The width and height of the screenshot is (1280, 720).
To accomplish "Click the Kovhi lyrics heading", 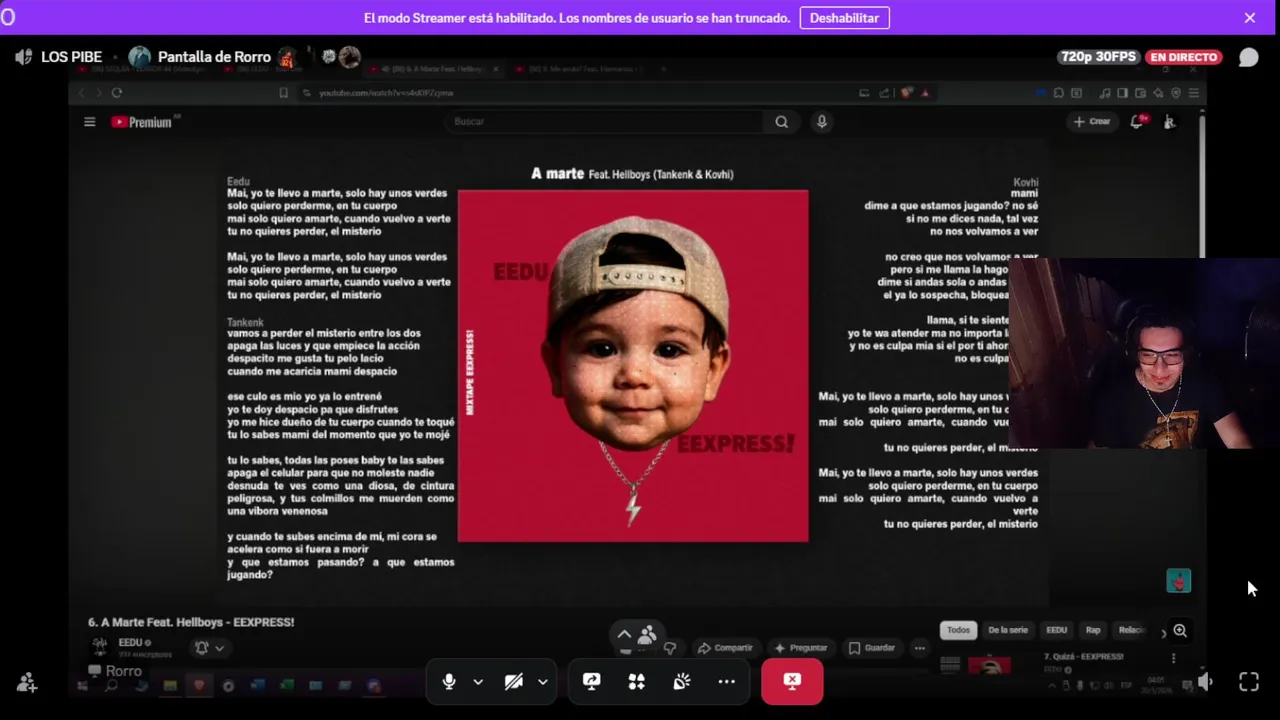I will tap(1026, 182).
